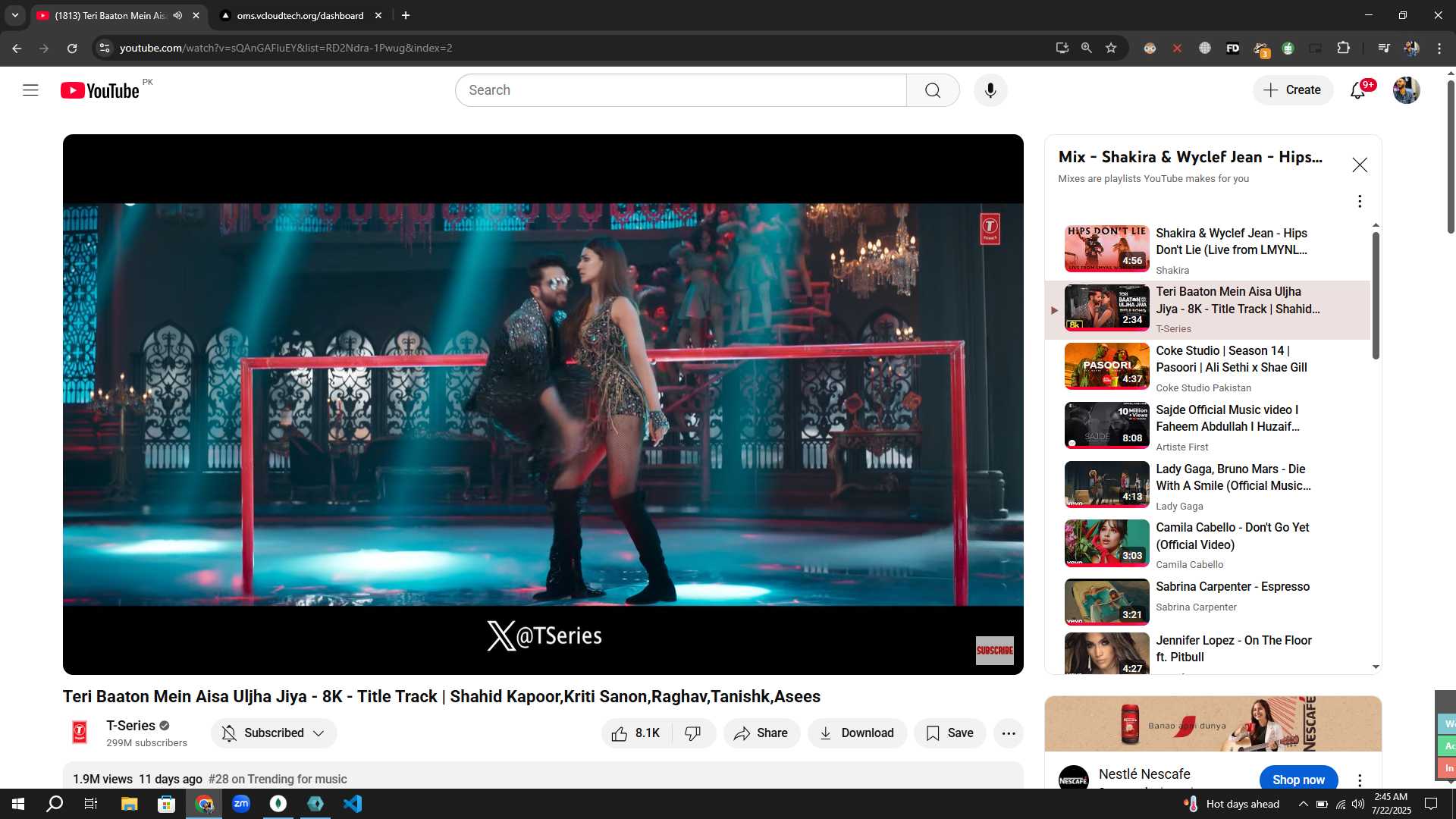Image resolution: width=1456 pixels, height=819 pixels.
Task: Open Zoom app from taskbar
Action: (241, 804)
